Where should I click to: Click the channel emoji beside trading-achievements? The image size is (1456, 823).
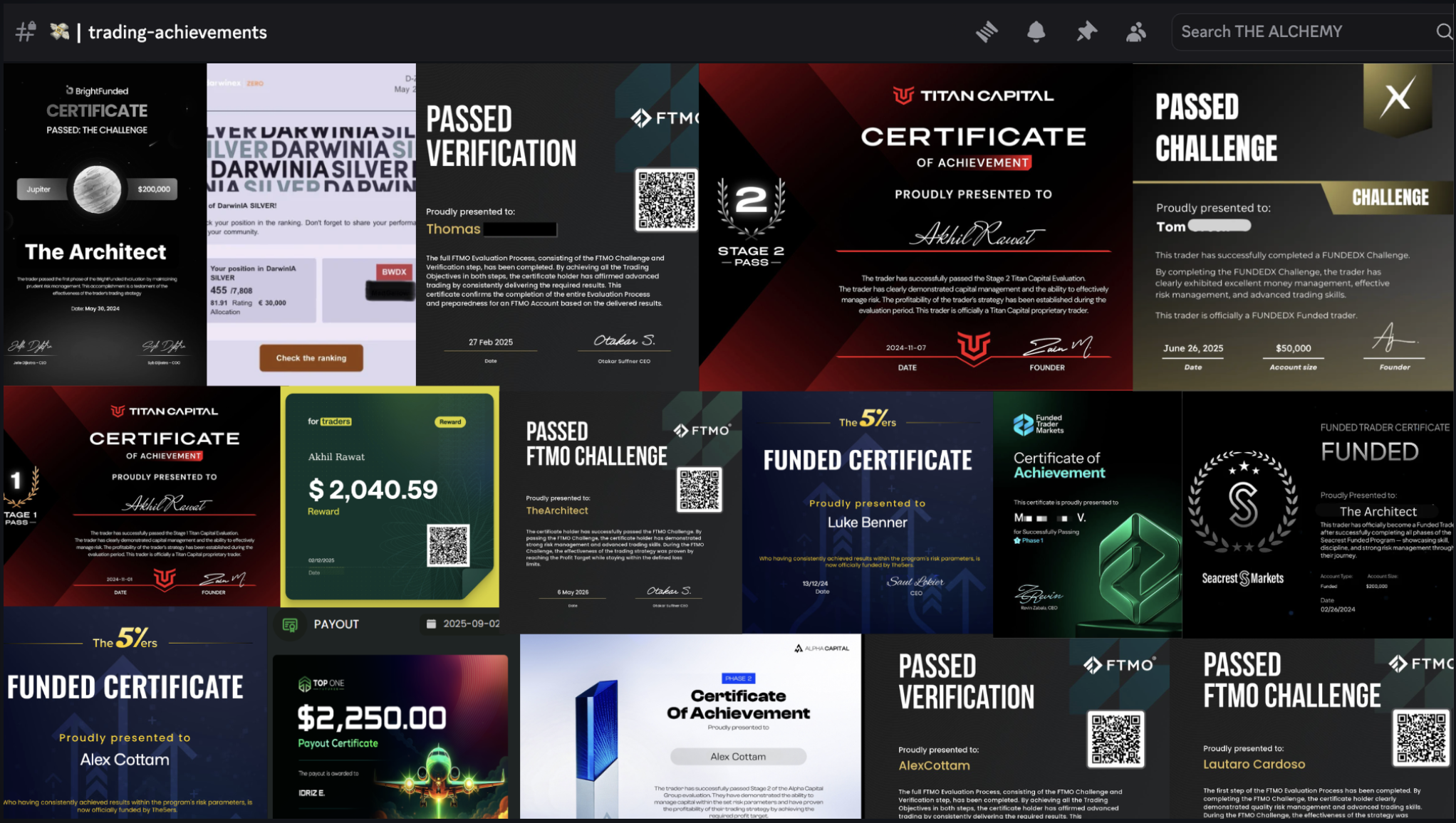pos(60,31)
